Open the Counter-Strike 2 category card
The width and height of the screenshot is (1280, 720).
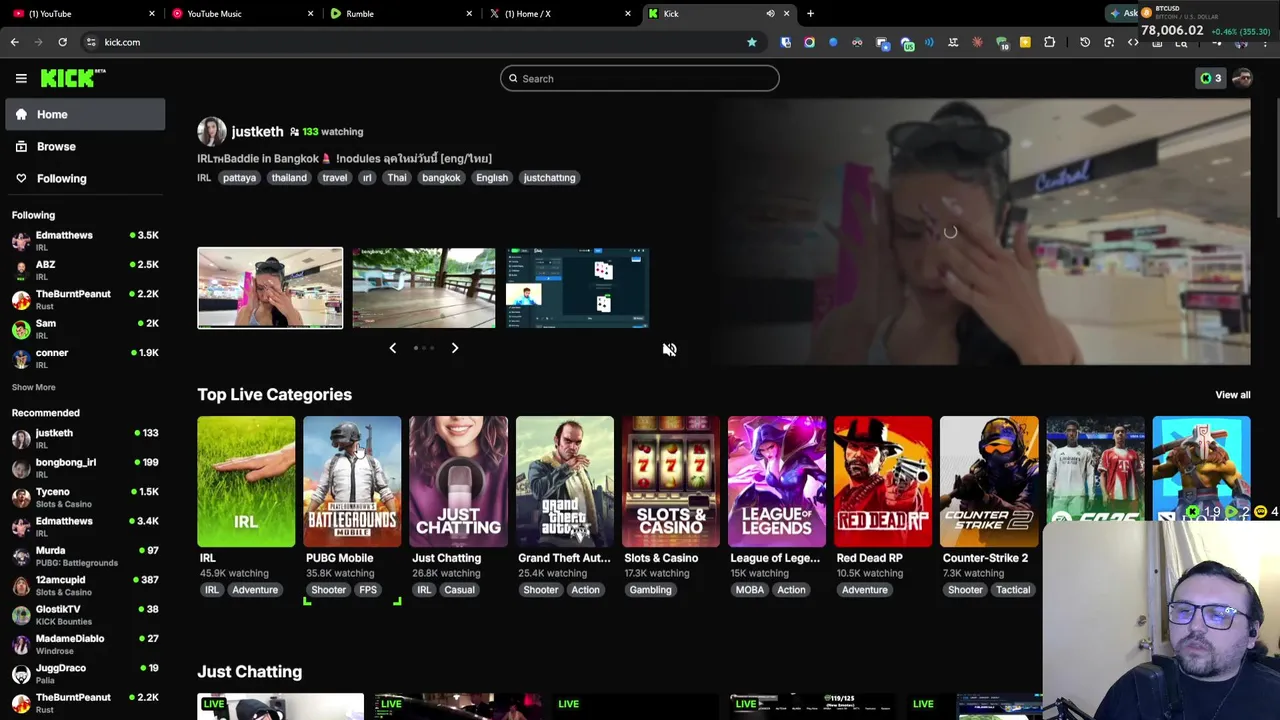pos(989,482)
